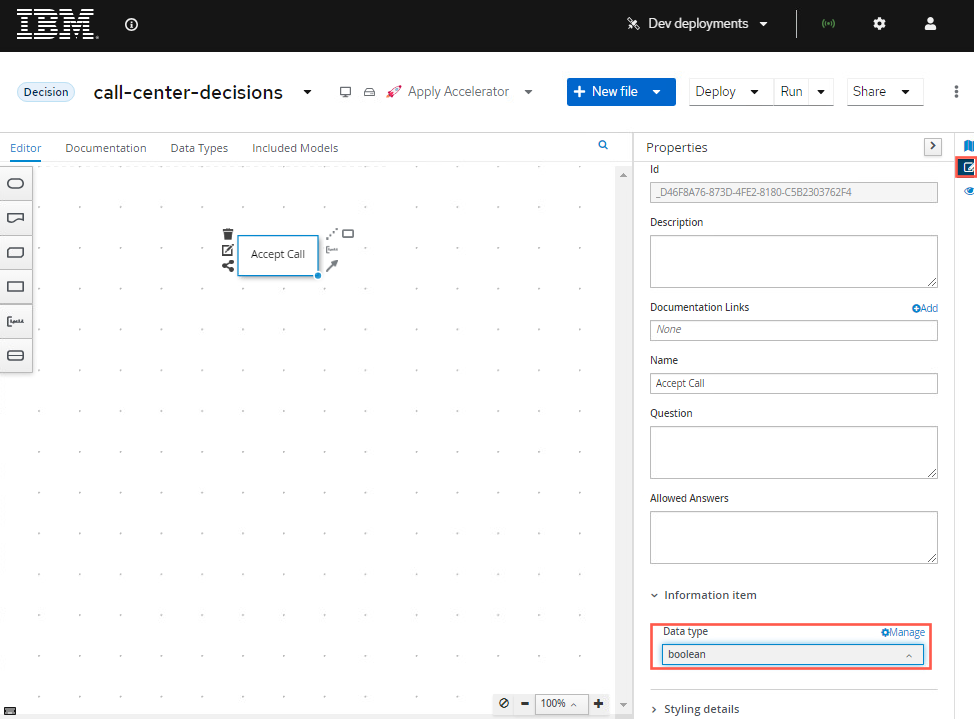Expand the Styling details section
Image resolution: width=977 pixels, height=719 pixels.
(x=695, y=710)
